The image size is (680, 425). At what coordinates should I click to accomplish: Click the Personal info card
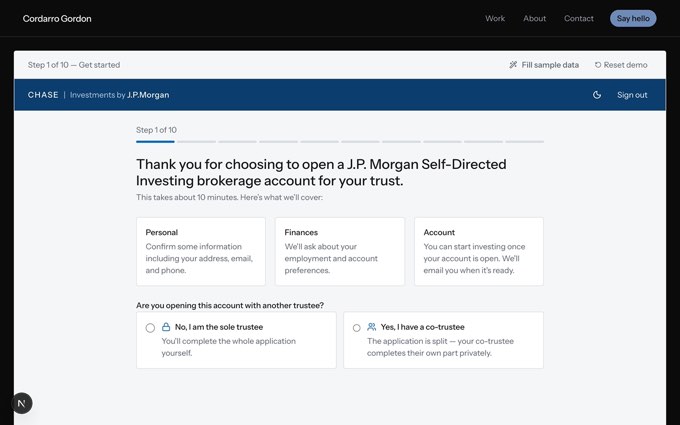pyautogui.click(x=201, y=252)
